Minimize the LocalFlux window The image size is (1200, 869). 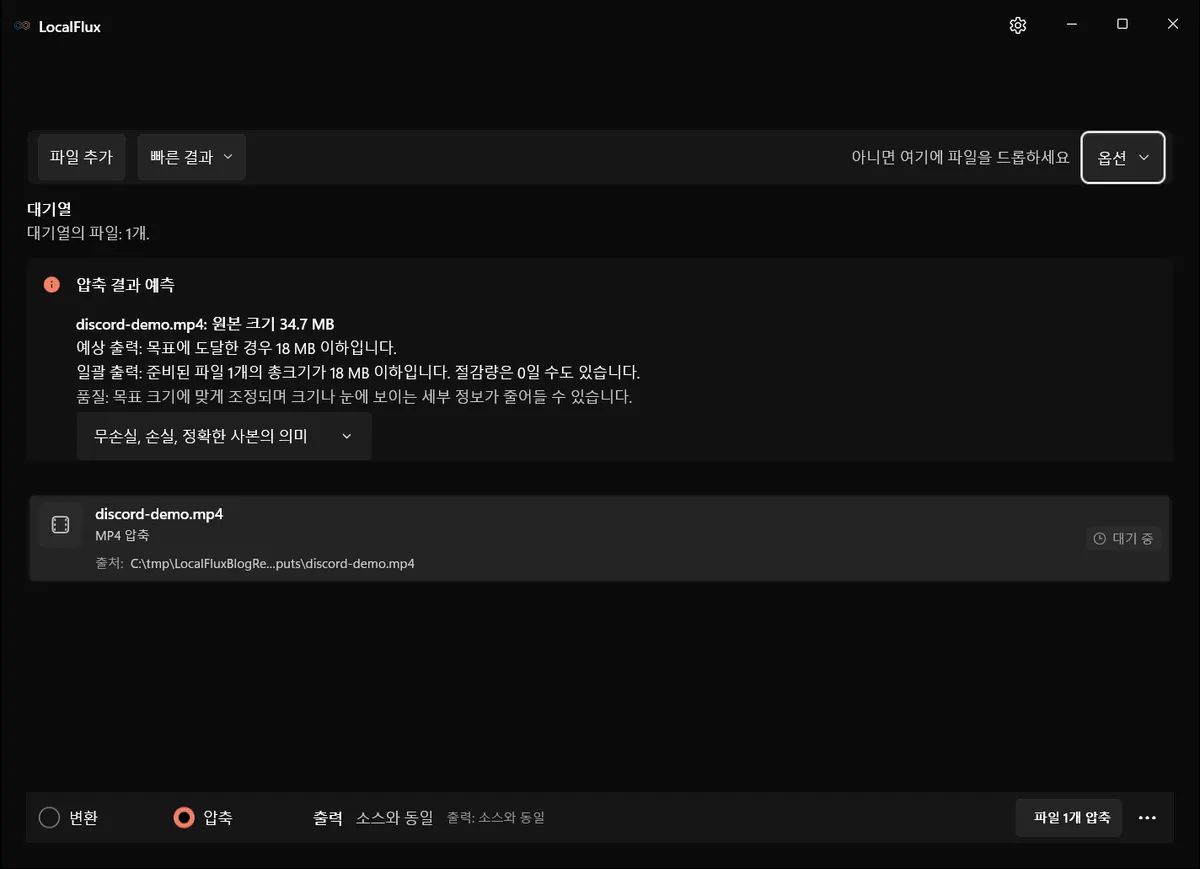tap(1071, 25)
